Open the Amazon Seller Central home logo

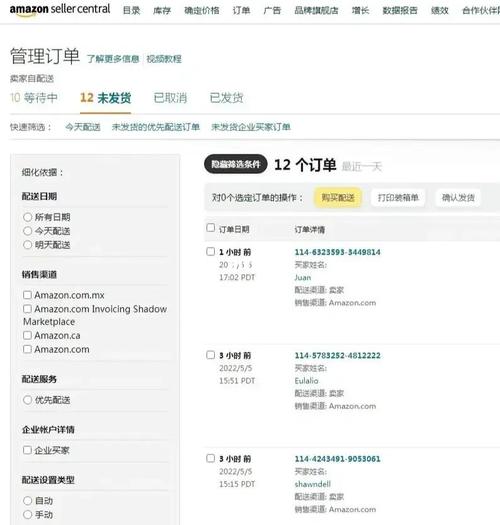tap(60, 9)
